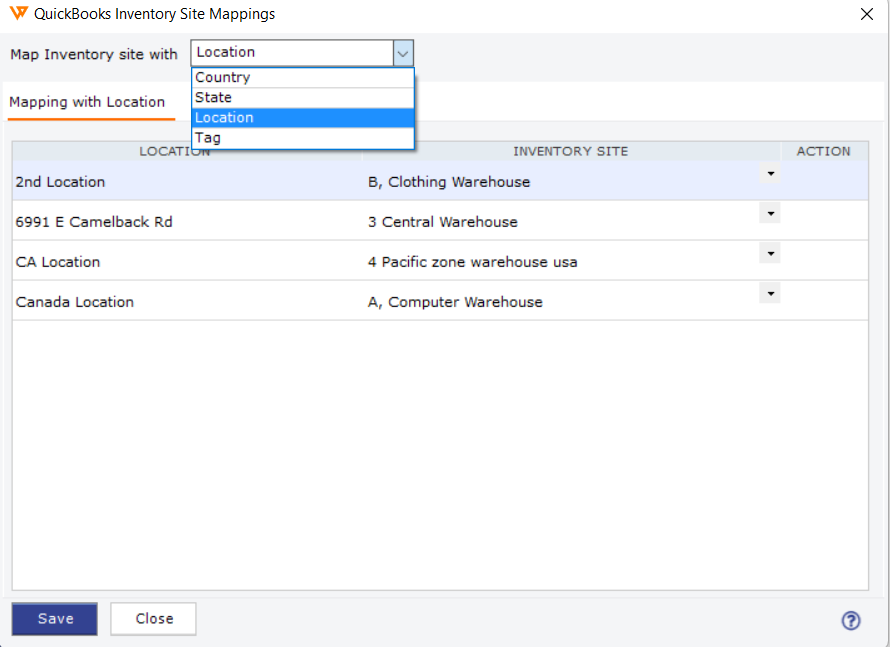Choose State from the dropdown list
Screen dimensions: 890x647
click(303, 98)
